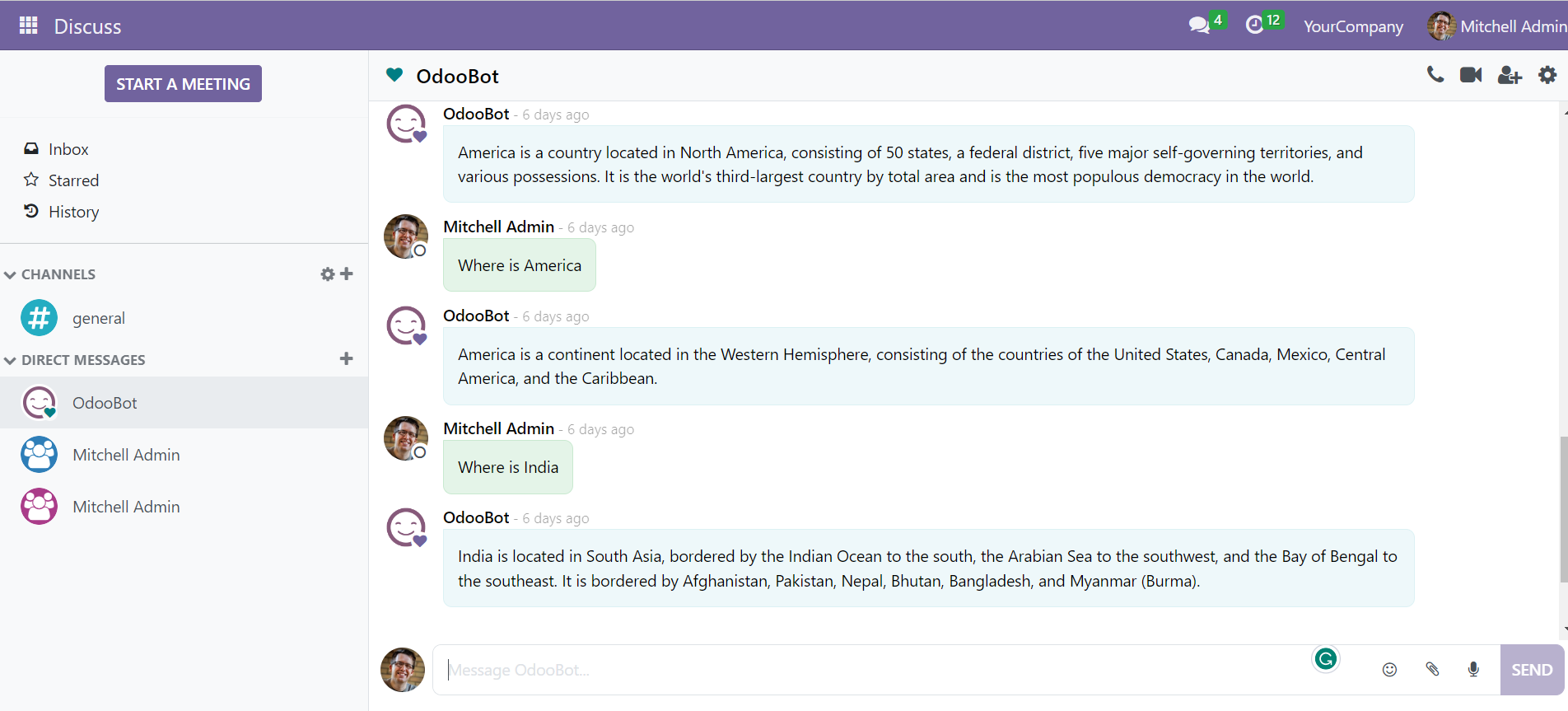Click the attachment paperclip icon
This screenshot has height=711, width=1568.
point(1432,669)
